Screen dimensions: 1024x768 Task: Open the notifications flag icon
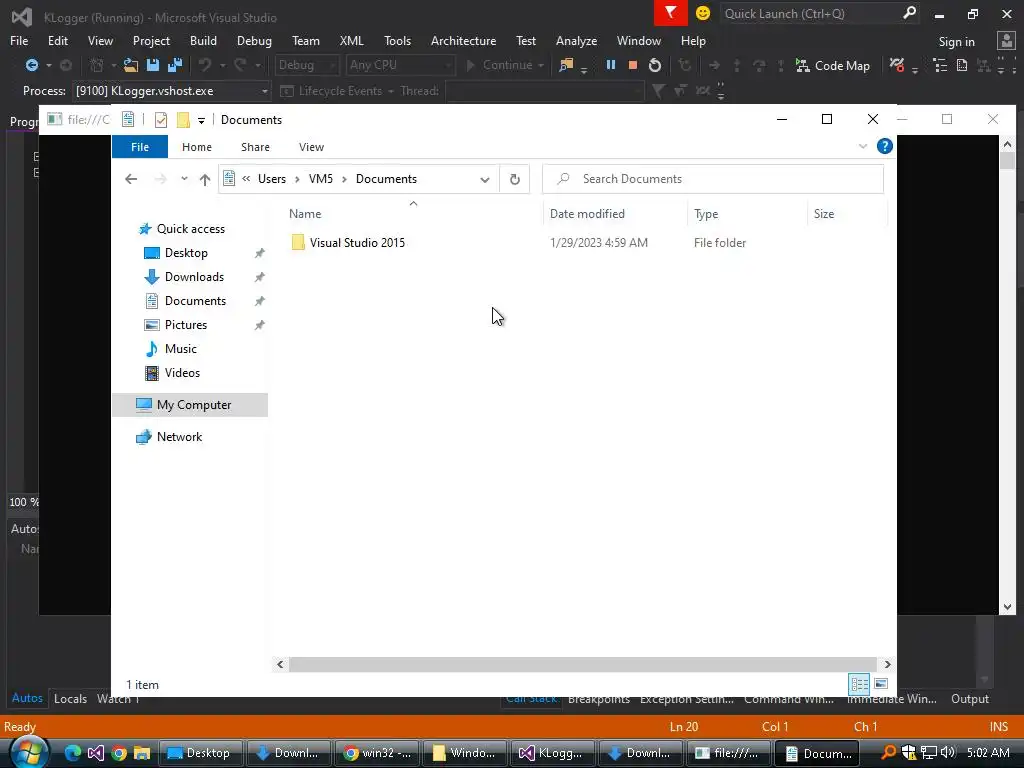(x=671, y=13)
